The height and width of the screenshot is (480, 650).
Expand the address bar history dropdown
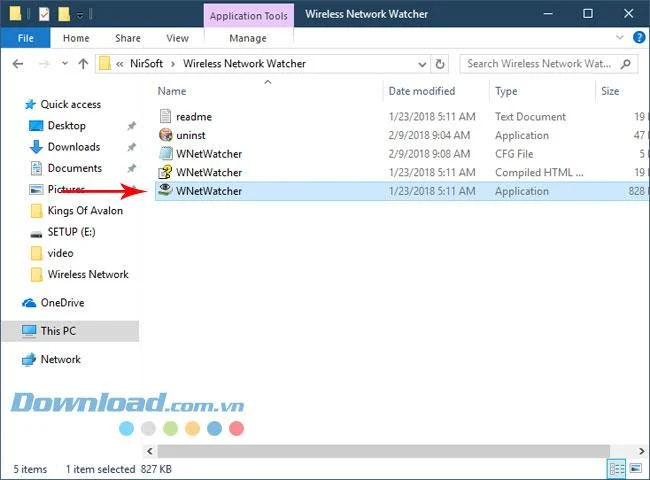(x=422, y=64)
